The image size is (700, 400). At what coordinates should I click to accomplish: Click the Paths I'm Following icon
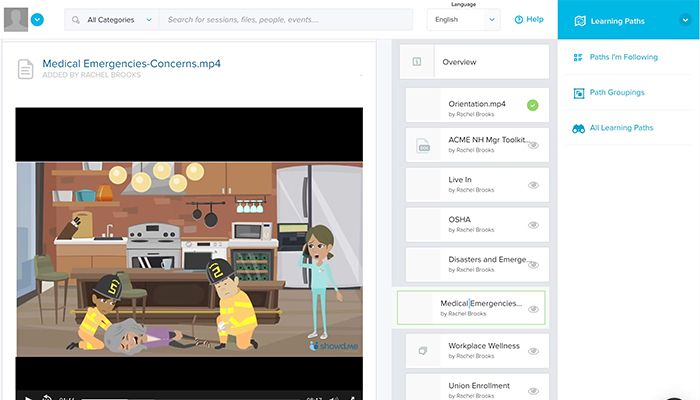[578, 57]
